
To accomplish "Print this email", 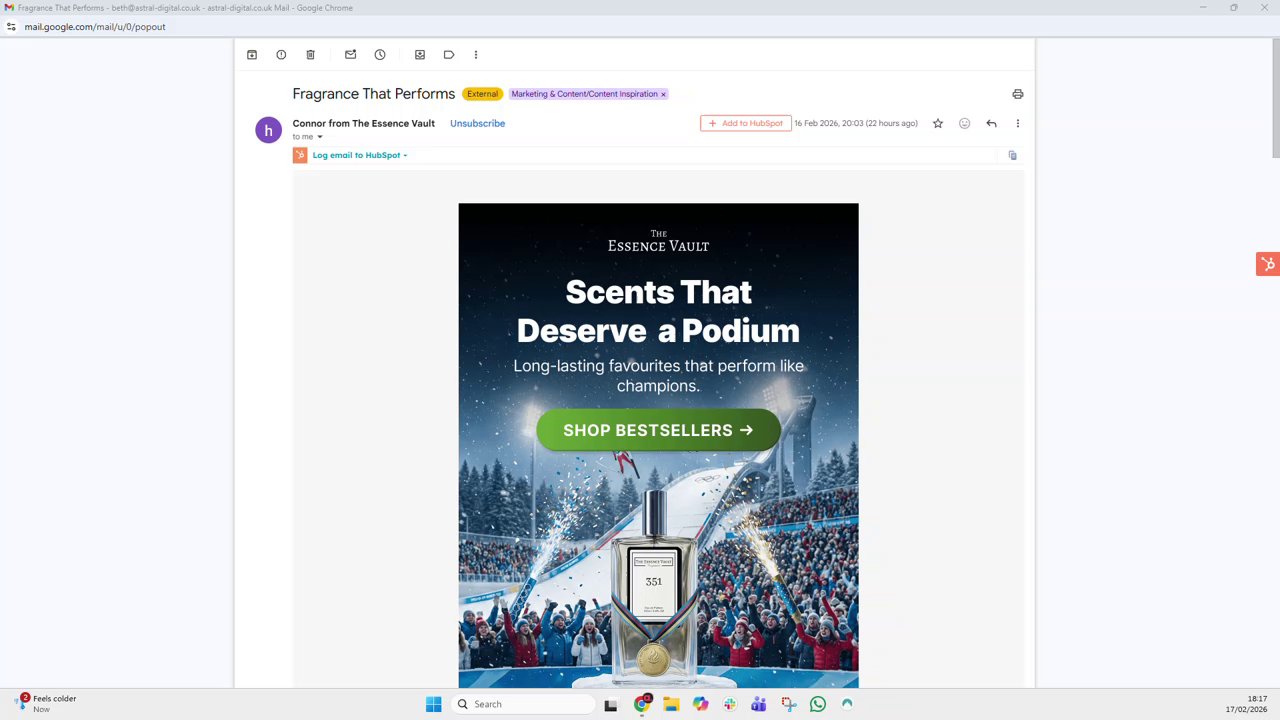I will click(1017, 94).
